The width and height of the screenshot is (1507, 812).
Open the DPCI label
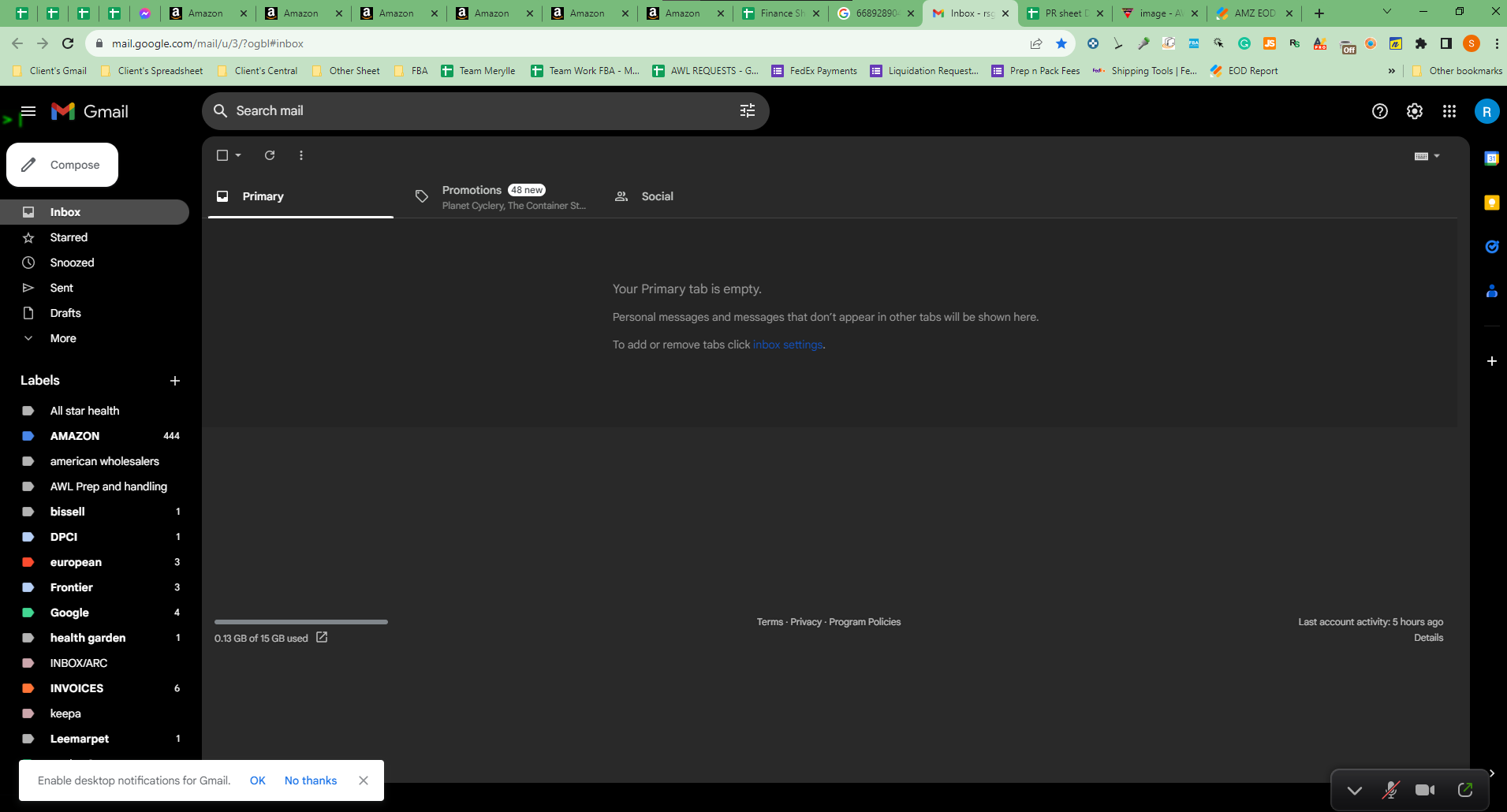[95, 537]
